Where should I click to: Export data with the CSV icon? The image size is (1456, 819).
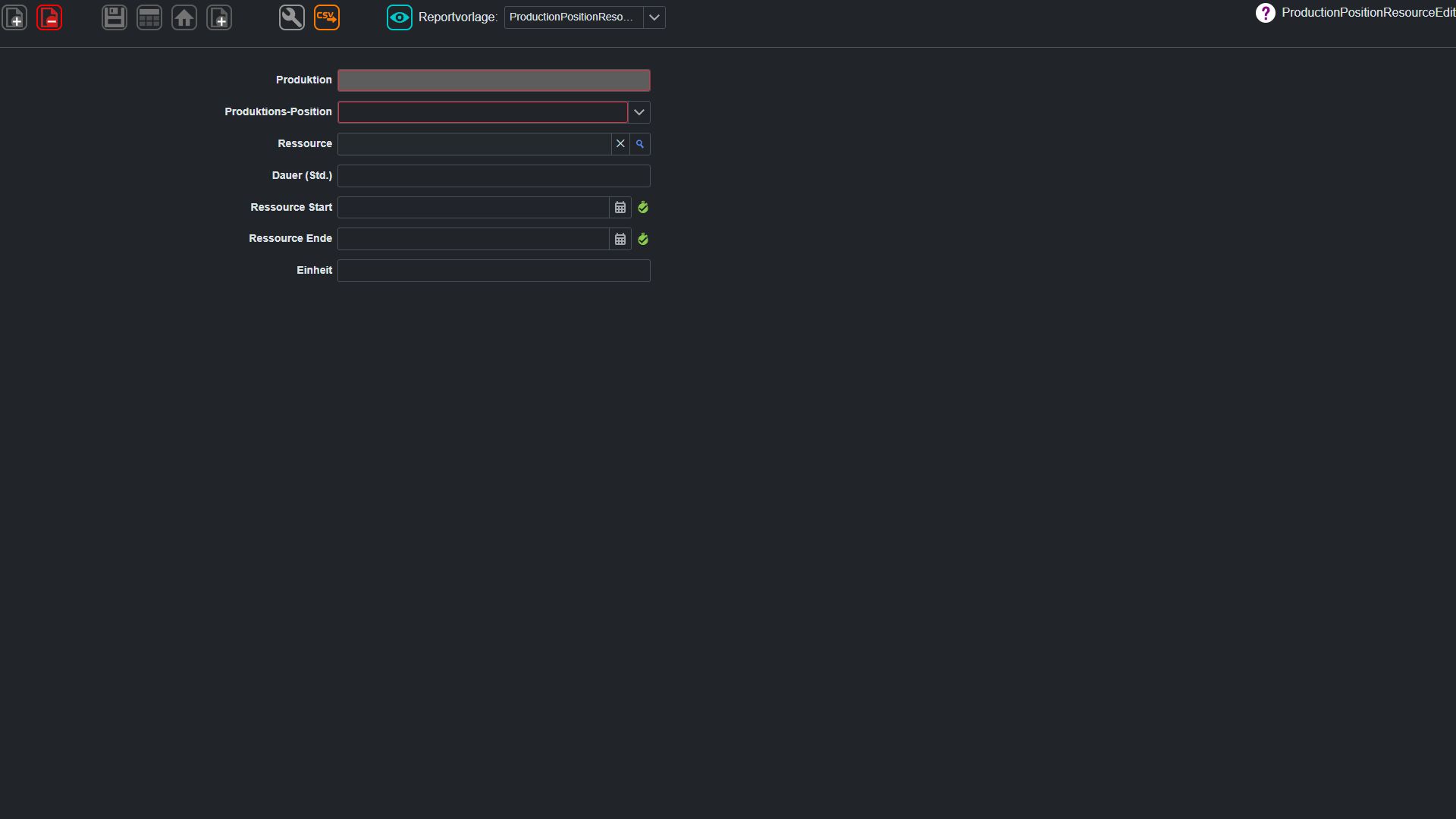coord(327,17)
